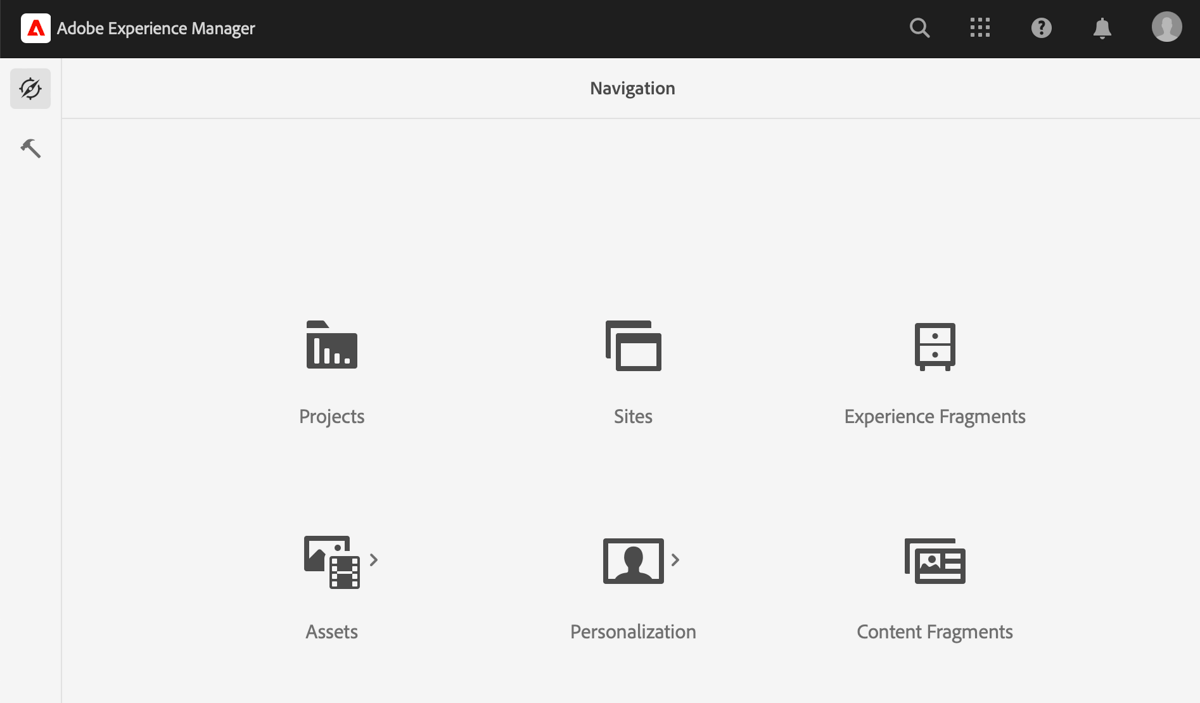This screenshot has width=1200, height=703.
Task: Open Help via the question mark icon
Action: pyautogui.click(x=1041, y=28)
